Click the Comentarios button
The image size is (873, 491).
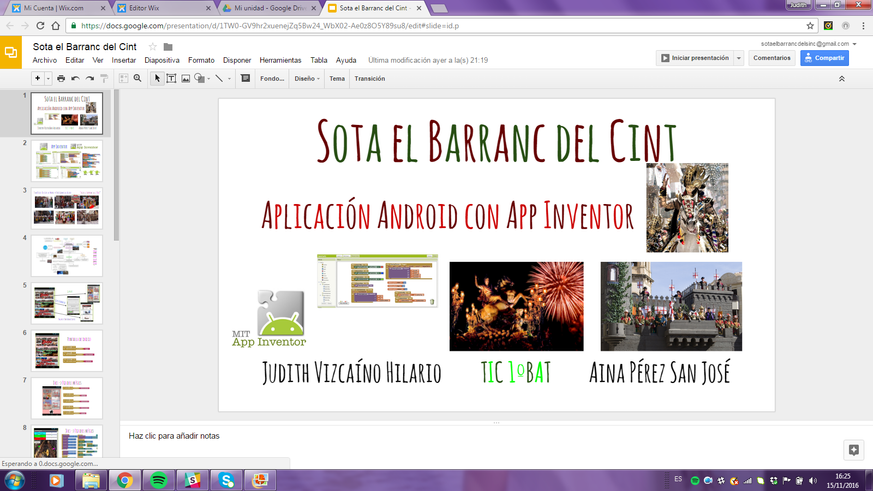tap(772, 58)
